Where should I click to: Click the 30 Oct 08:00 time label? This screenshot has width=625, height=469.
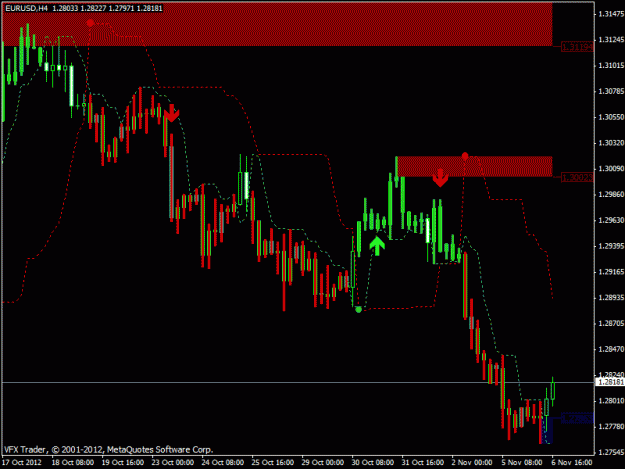click(x=372, y=463)
